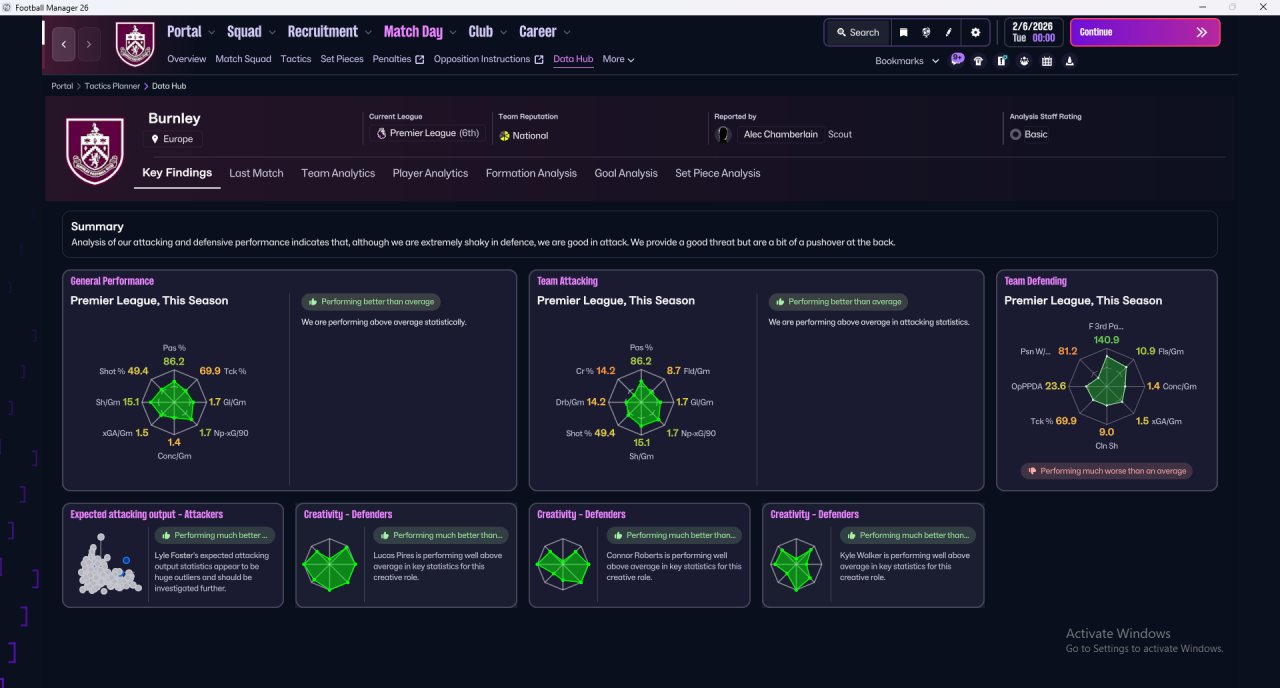Screen dimensions: 1280x688
Task: Click the Kyle Walker radar chart thumbnail
Action: pyautogui.click(x=796, y=566)
